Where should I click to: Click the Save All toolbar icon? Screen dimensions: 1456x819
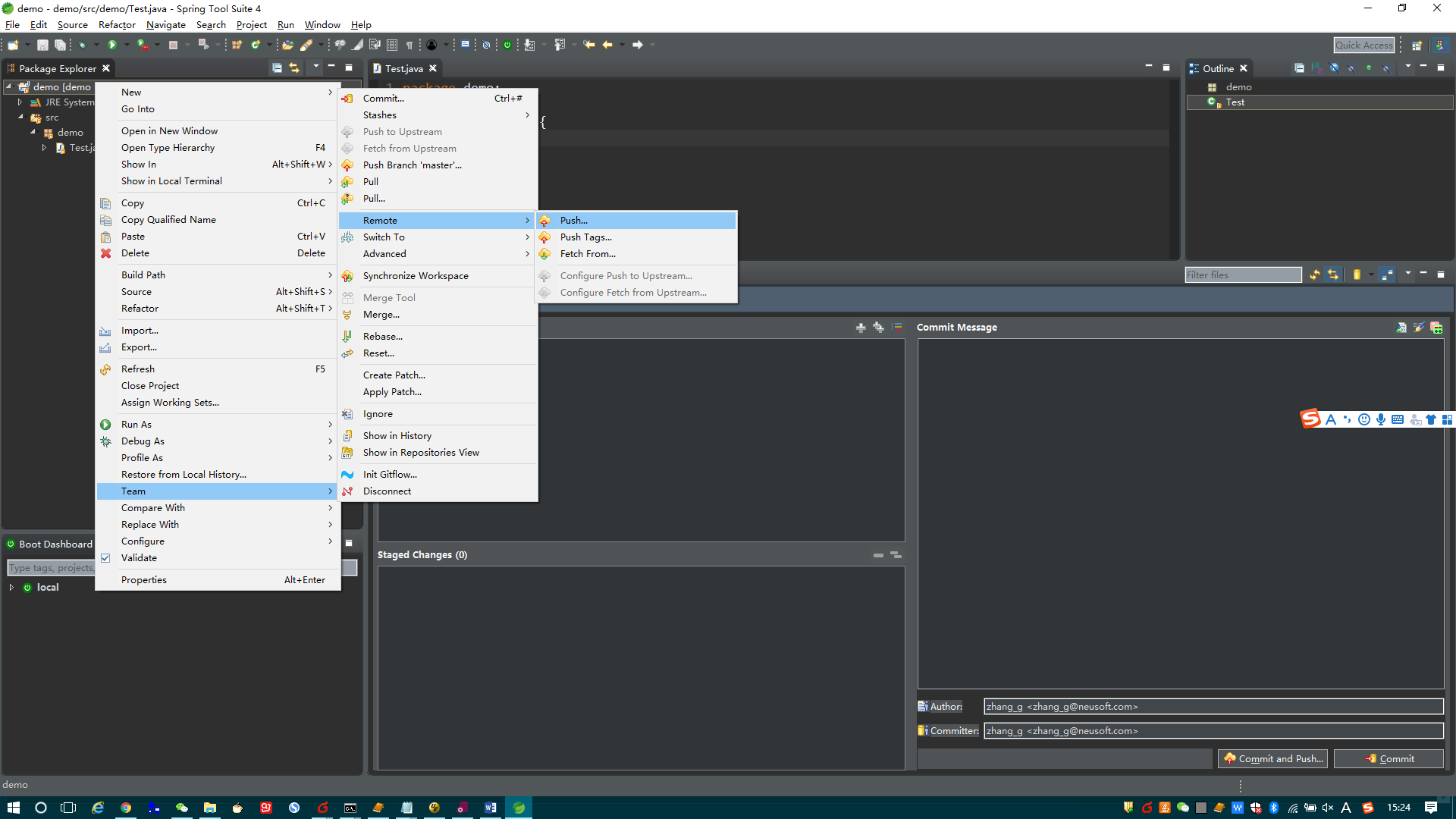coord(61,45)
